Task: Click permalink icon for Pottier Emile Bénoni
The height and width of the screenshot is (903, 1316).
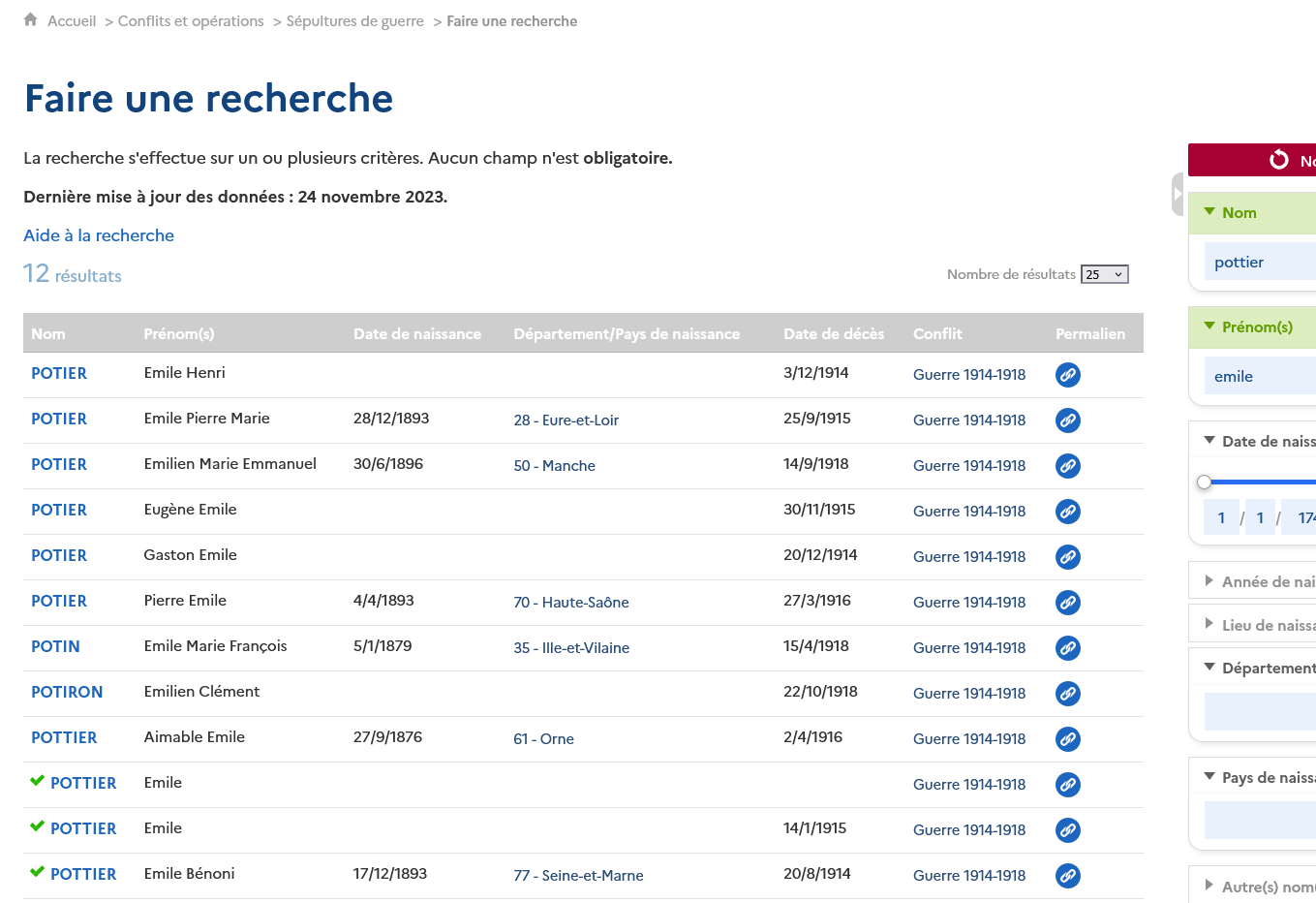Action: (x=1067, y=876)
